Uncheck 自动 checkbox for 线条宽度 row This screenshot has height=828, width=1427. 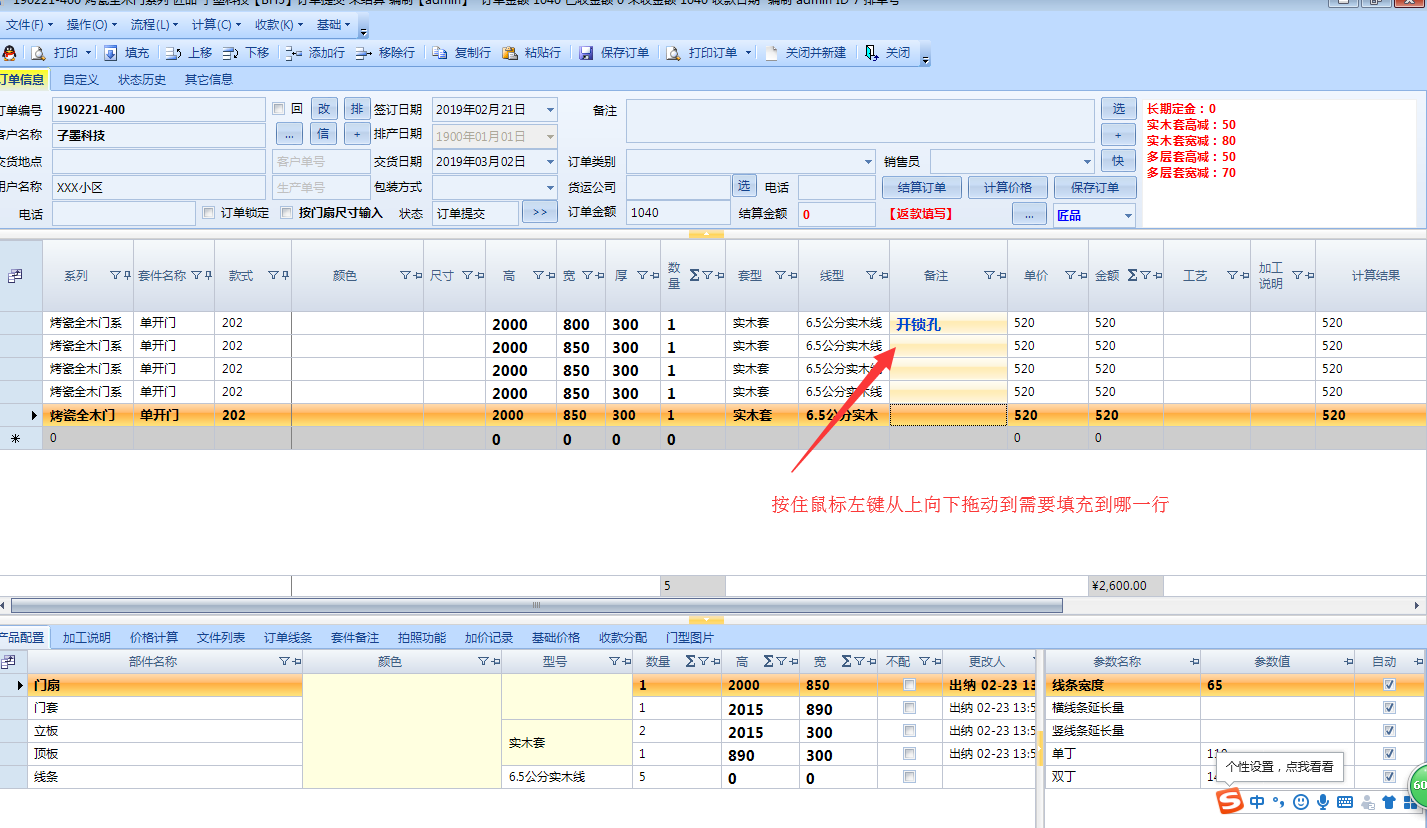[x=1388, y=685]
